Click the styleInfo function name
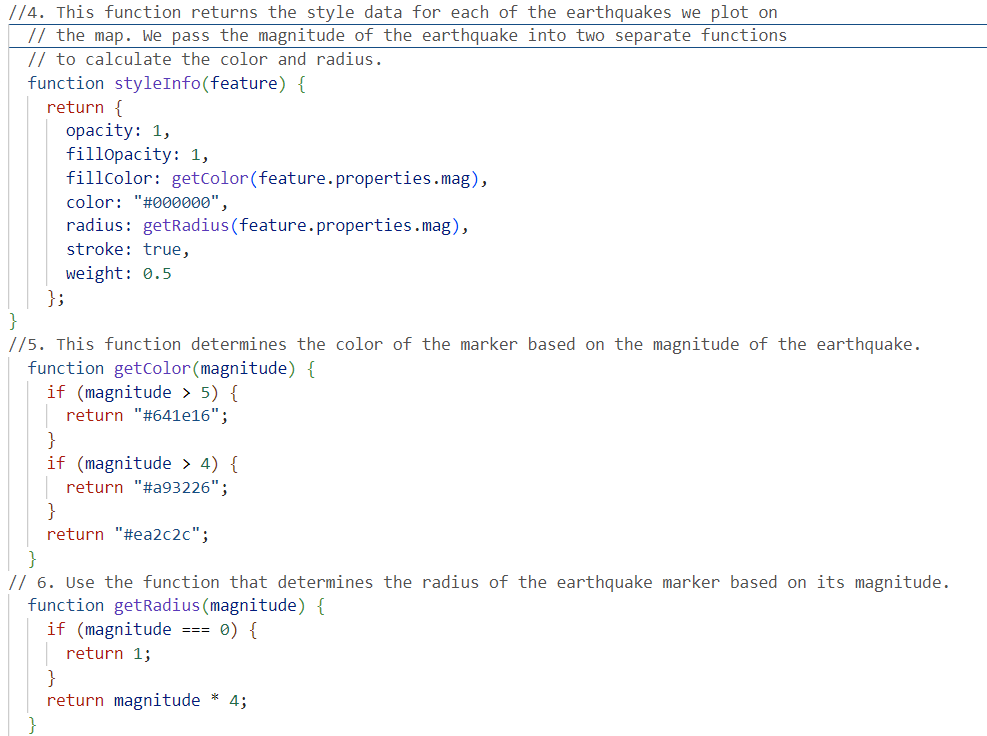The width and height of the screenshot is (987, 736). point(157,83)
